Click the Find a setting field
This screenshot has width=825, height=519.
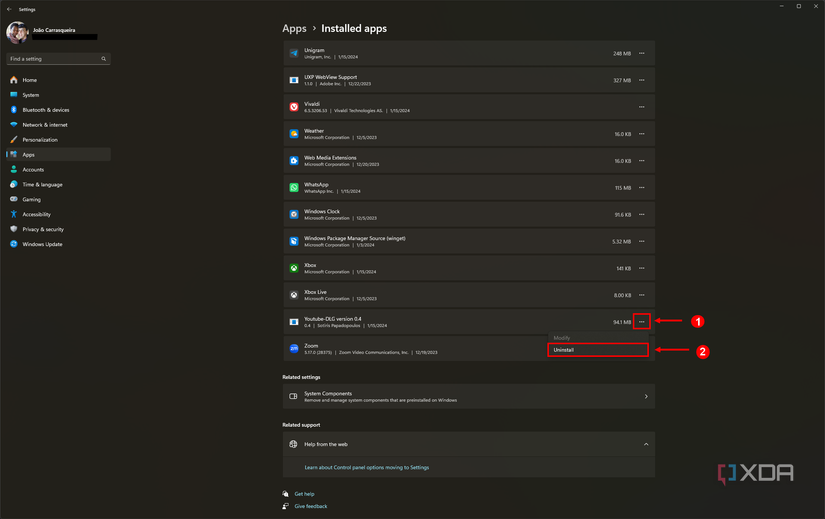click(58, 59)
